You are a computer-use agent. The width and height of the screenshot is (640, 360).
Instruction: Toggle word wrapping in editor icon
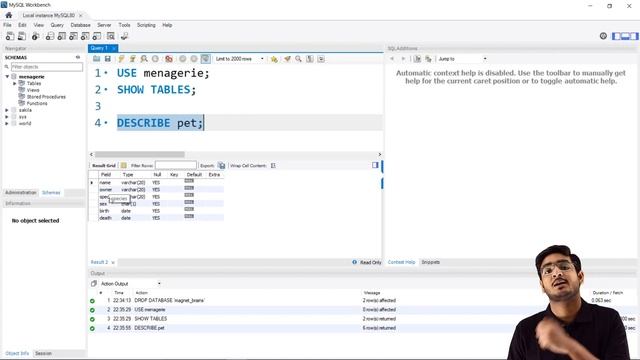click(321, 59)
